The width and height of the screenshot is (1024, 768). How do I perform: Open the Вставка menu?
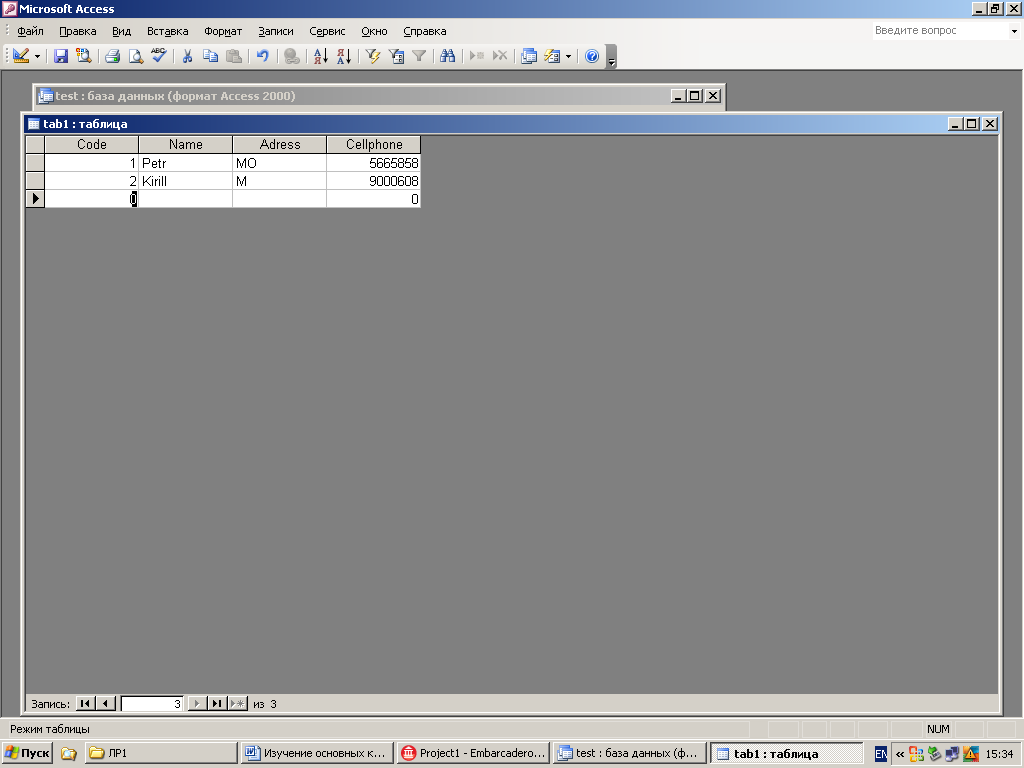tap(167, 31)
